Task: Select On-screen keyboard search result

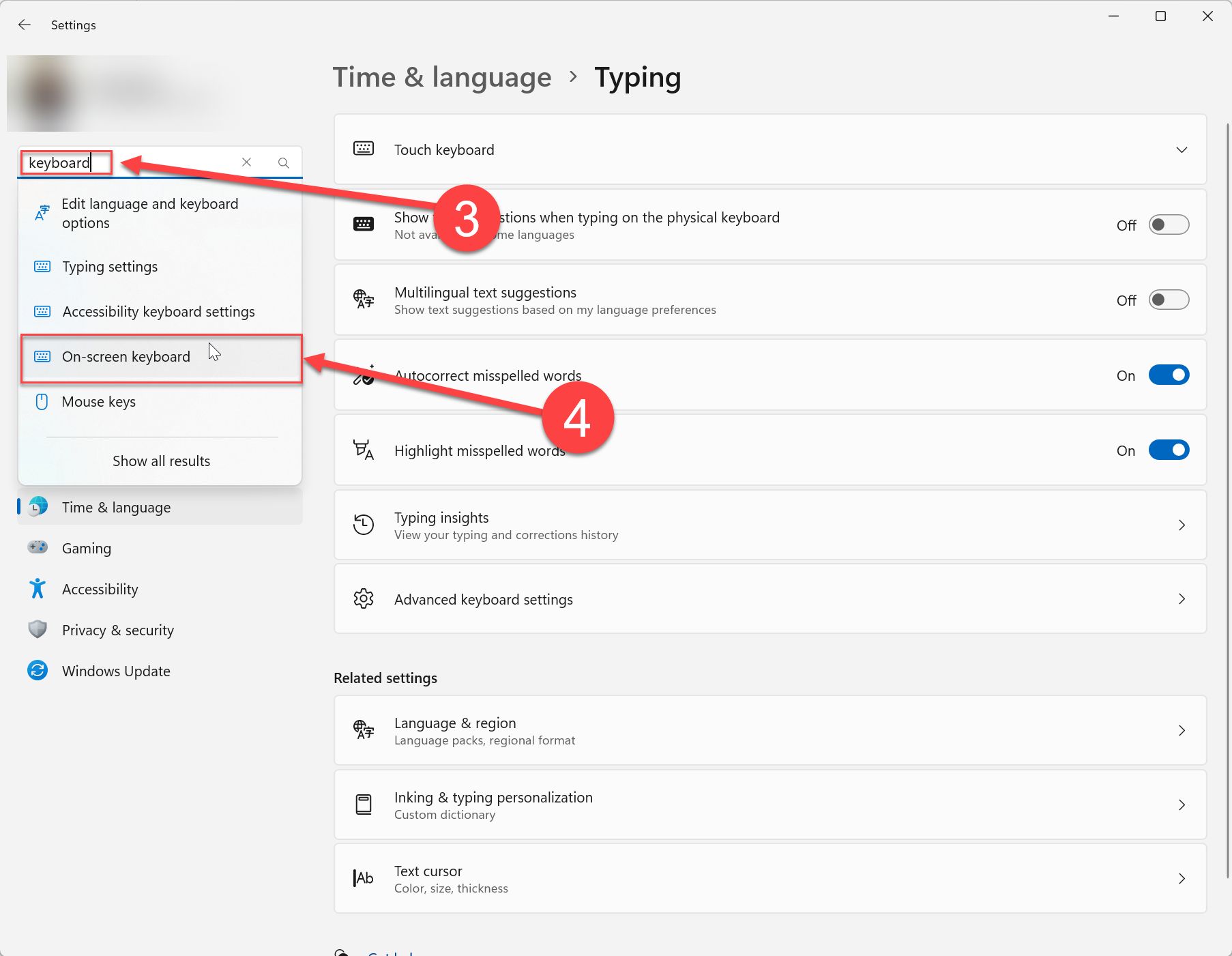Action: click(x=126, y=357)
